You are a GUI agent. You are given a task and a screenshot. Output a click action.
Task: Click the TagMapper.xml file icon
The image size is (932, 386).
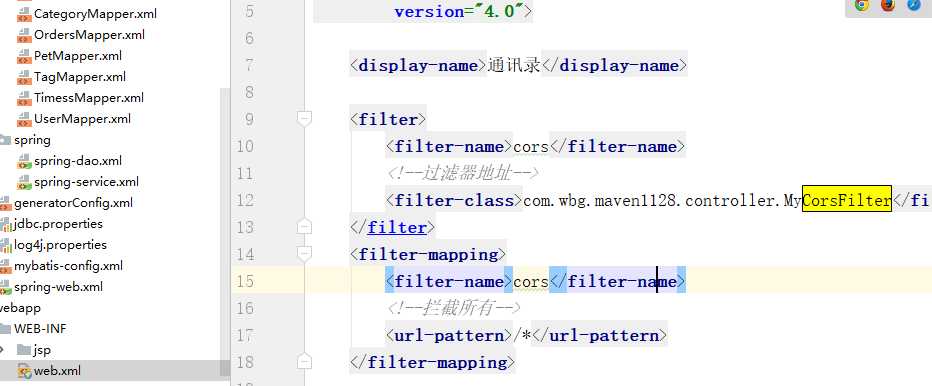[x=24, y=77]
